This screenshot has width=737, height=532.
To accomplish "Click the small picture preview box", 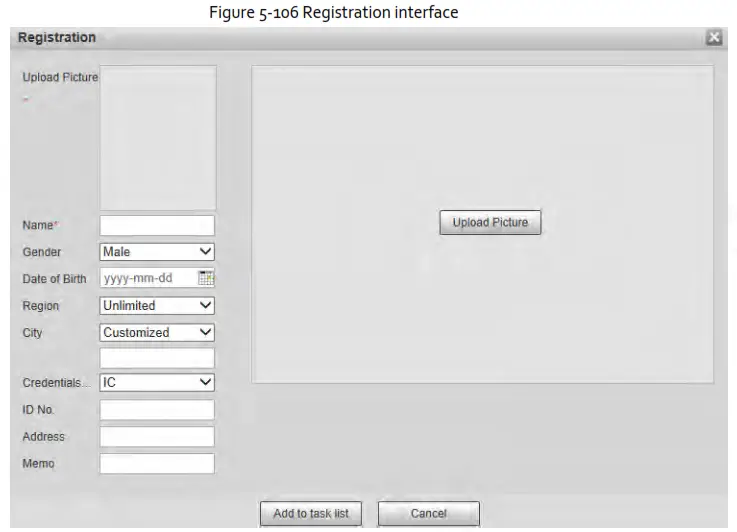I will click(158, 138).
